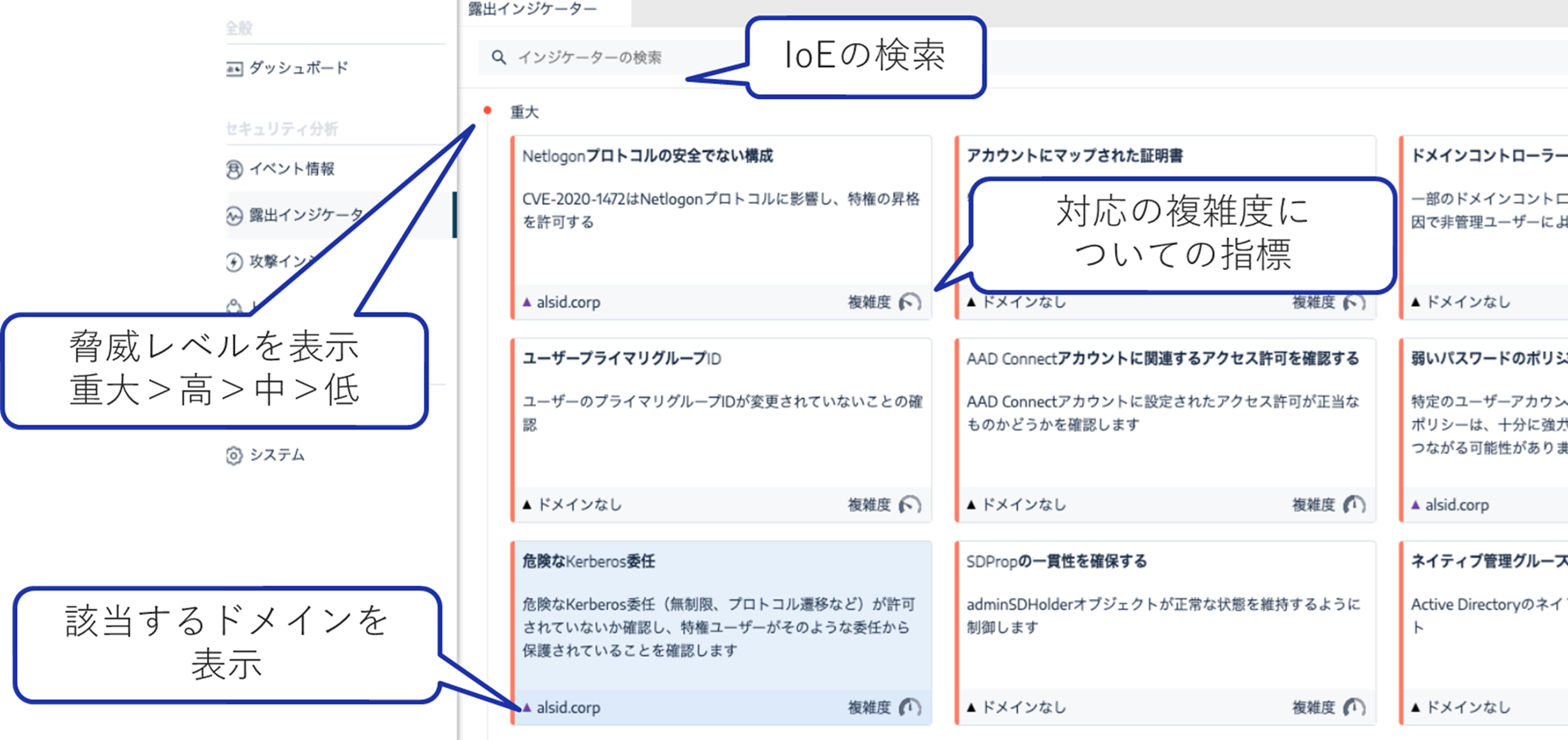
Task: Click the 重大 severity label
Action: 524,112
